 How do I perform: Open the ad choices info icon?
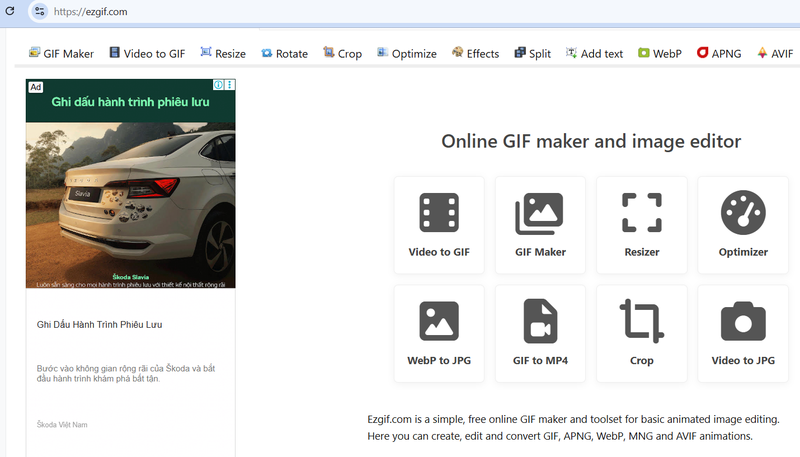pos(218,85)
